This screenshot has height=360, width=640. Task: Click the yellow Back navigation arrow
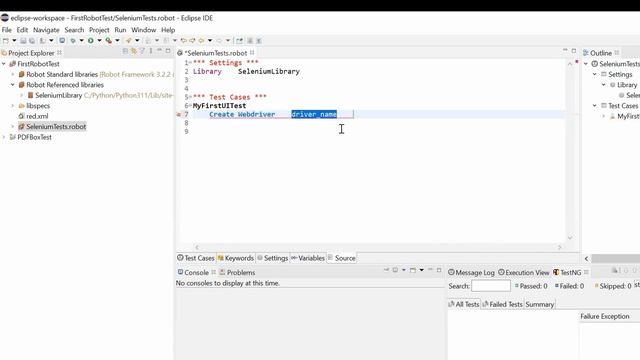201,40
